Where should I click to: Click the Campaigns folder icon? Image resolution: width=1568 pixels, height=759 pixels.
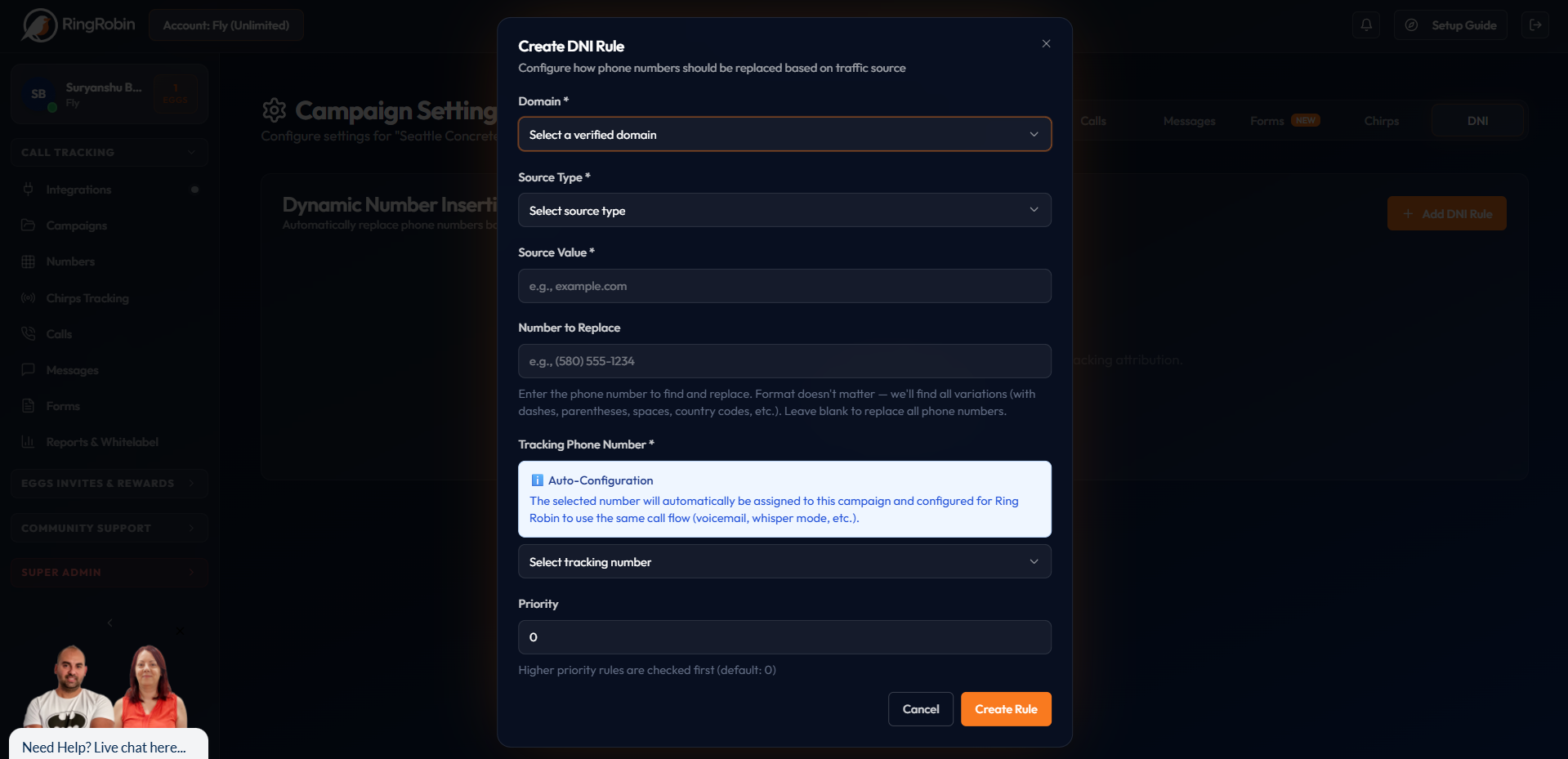[29, 225]
